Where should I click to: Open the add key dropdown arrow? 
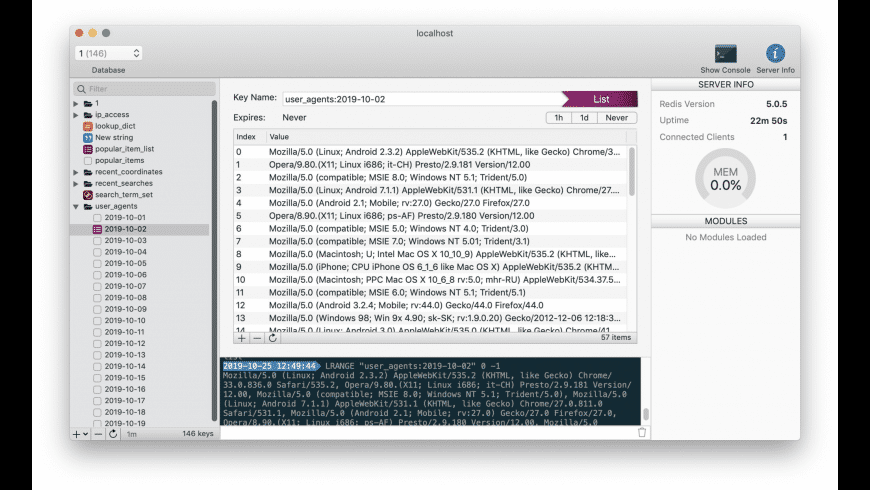click(x=85, y=434)
